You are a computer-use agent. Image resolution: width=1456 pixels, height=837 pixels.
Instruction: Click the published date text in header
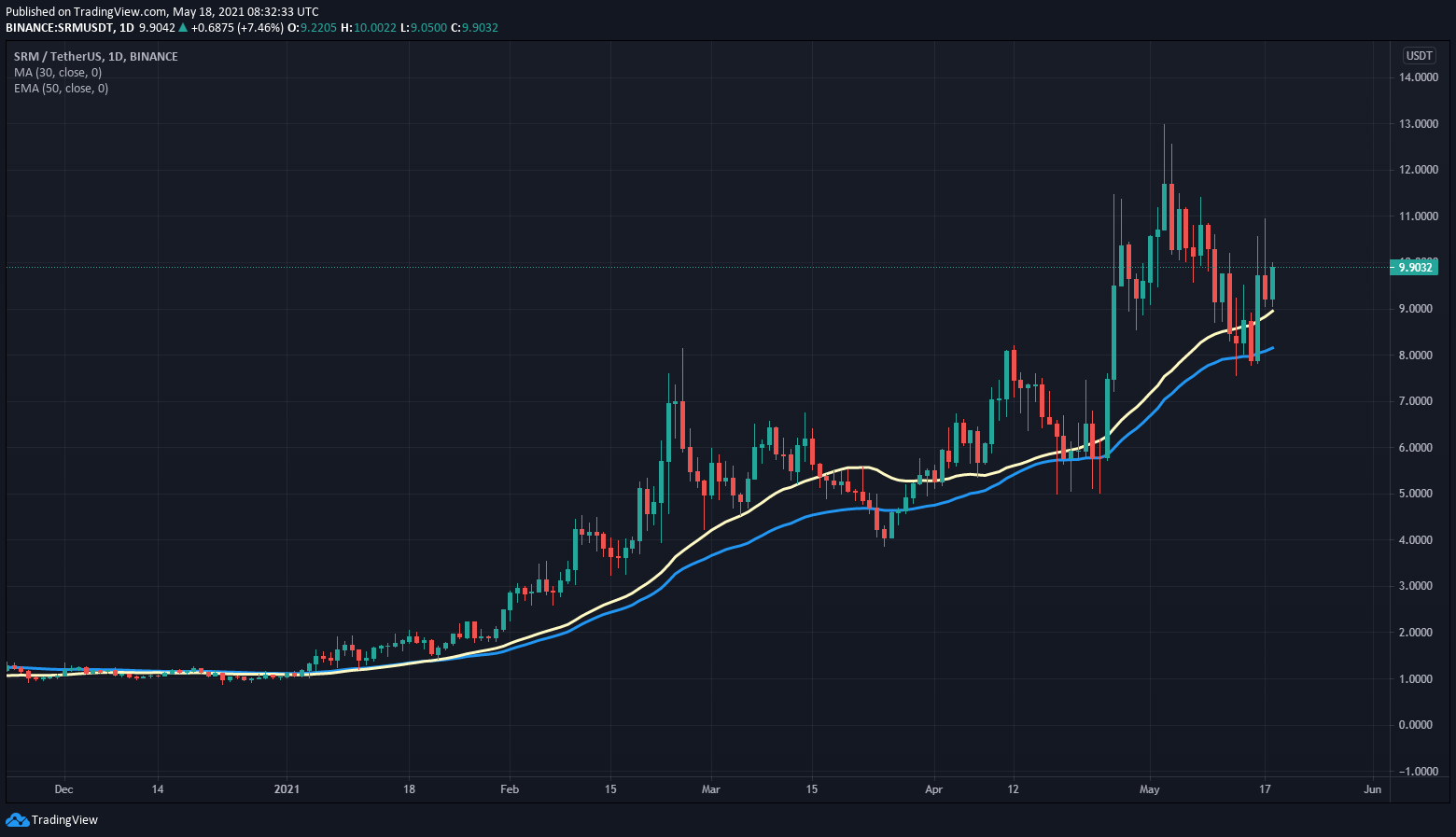162,12
